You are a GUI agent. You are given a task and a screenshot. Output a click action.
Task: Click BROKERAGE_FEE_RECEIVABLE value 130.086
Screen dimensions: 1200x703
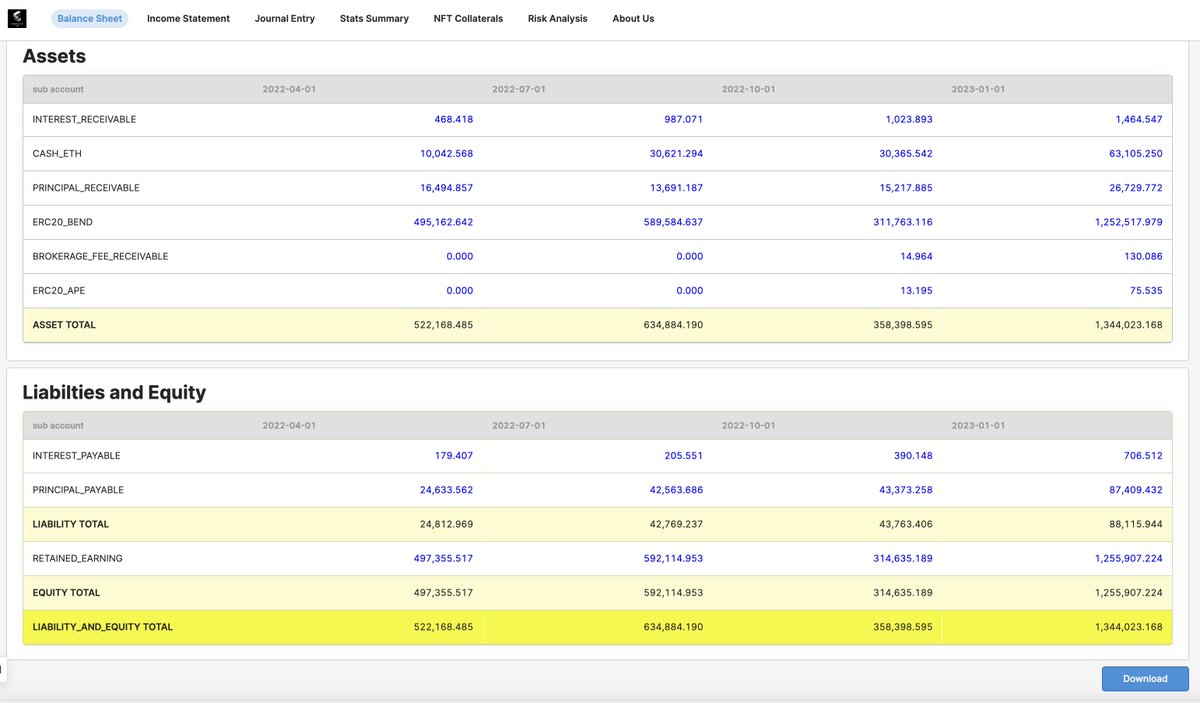tap(1143, 256)
